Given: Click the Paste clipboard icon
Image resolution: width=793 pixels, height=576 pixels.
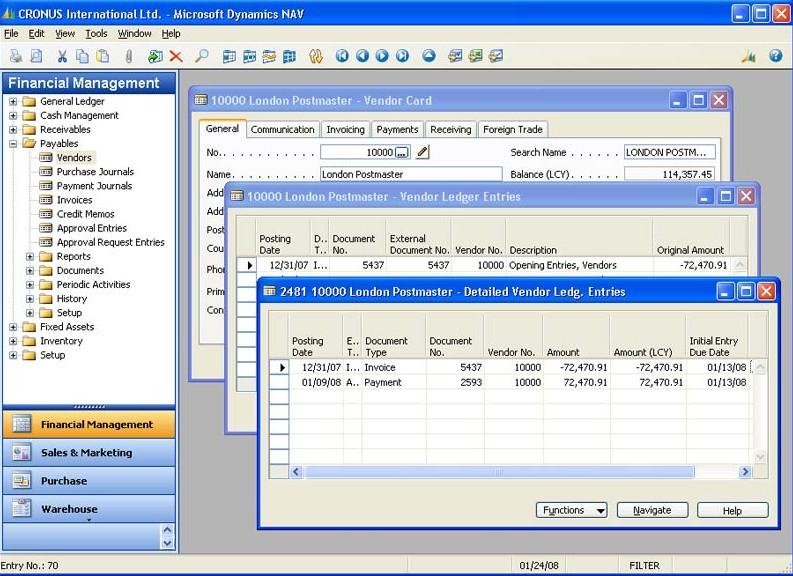Looking at the screenshot, I should [x=103, y=56].
